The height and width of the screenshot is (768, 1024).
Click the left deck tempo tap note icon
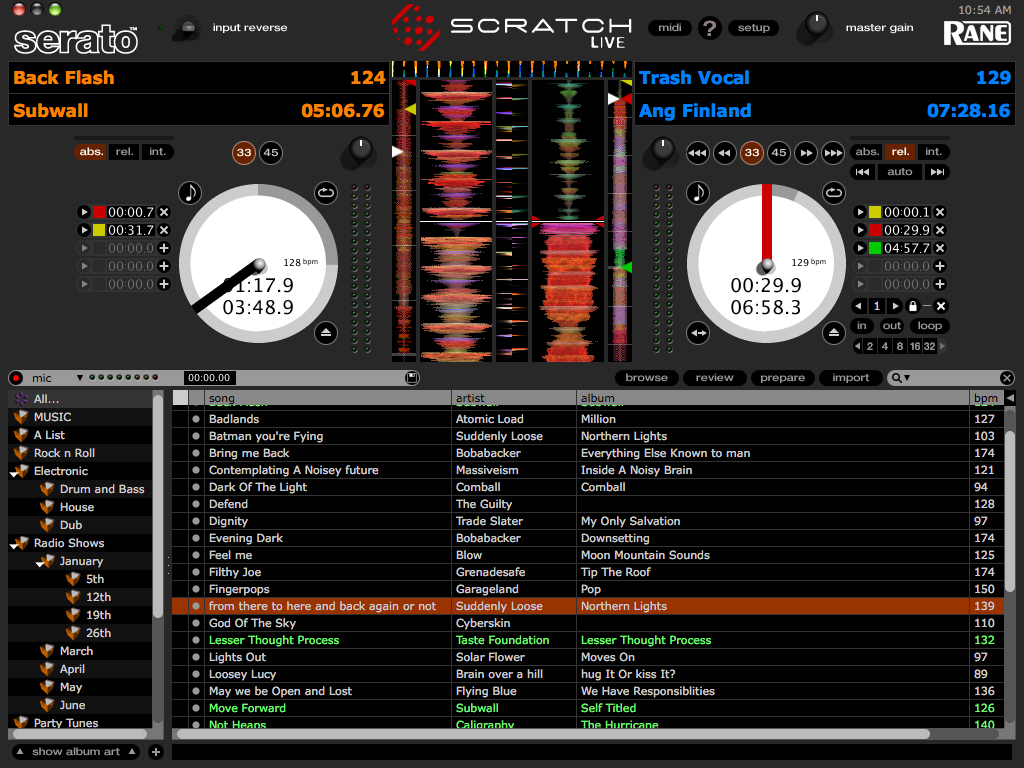[x=190, y=193]
